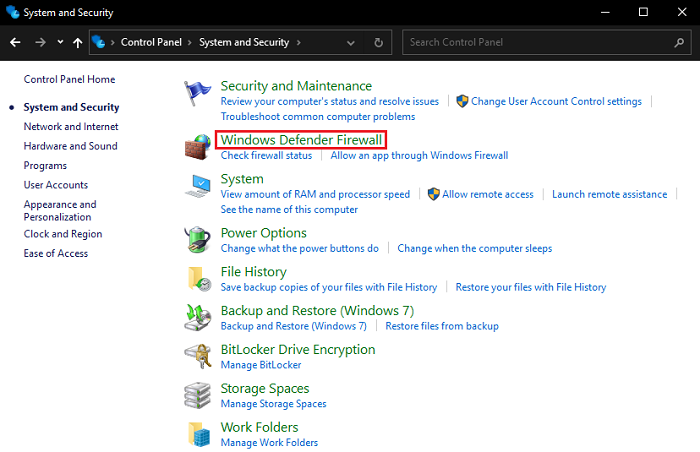The width and height of the screenshot is (700, 452).
Task: Go up one level with up arrow
Action: [x=77, y=43]
